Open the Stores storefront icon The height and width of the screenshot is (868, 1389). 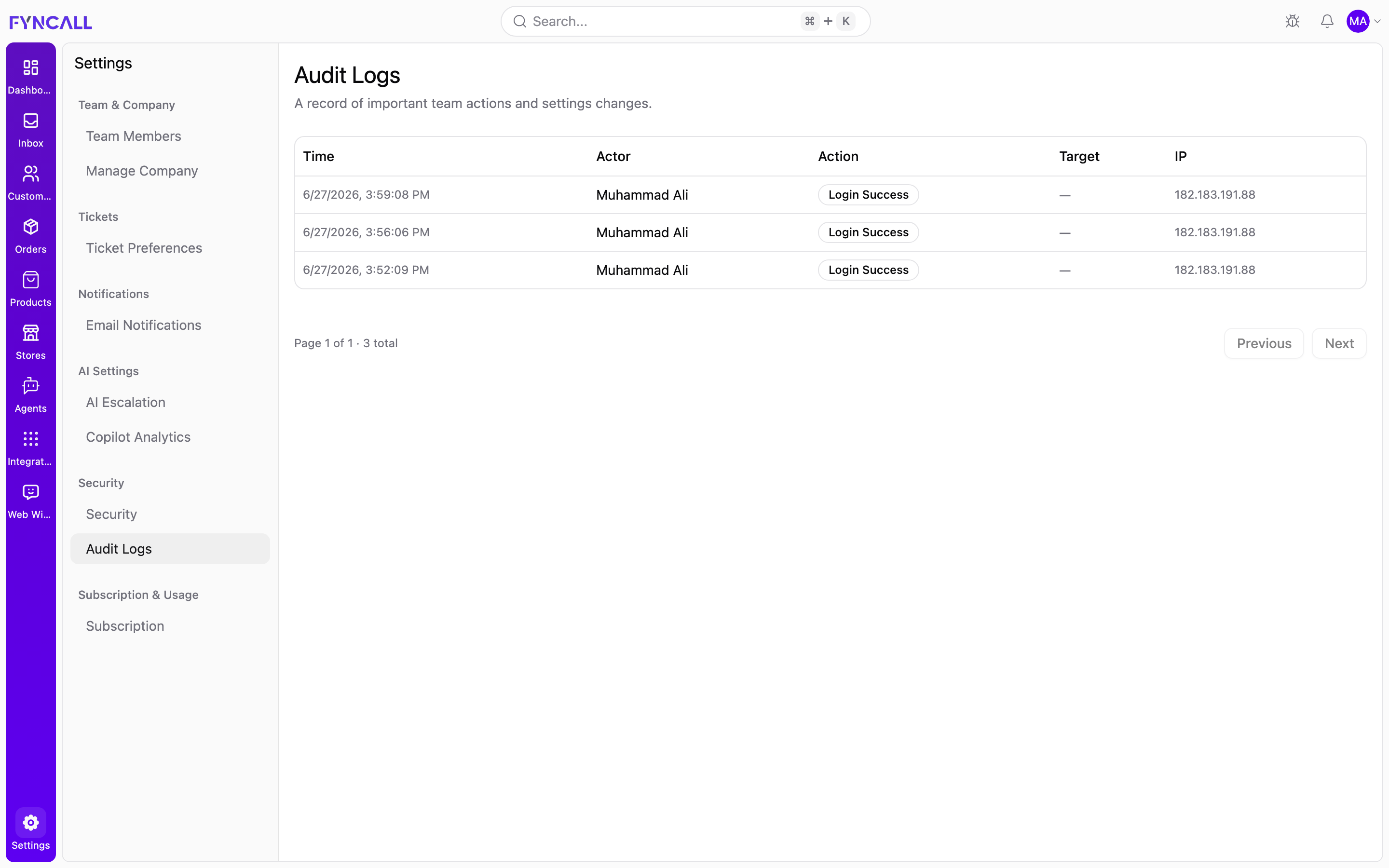click(30, 333)
